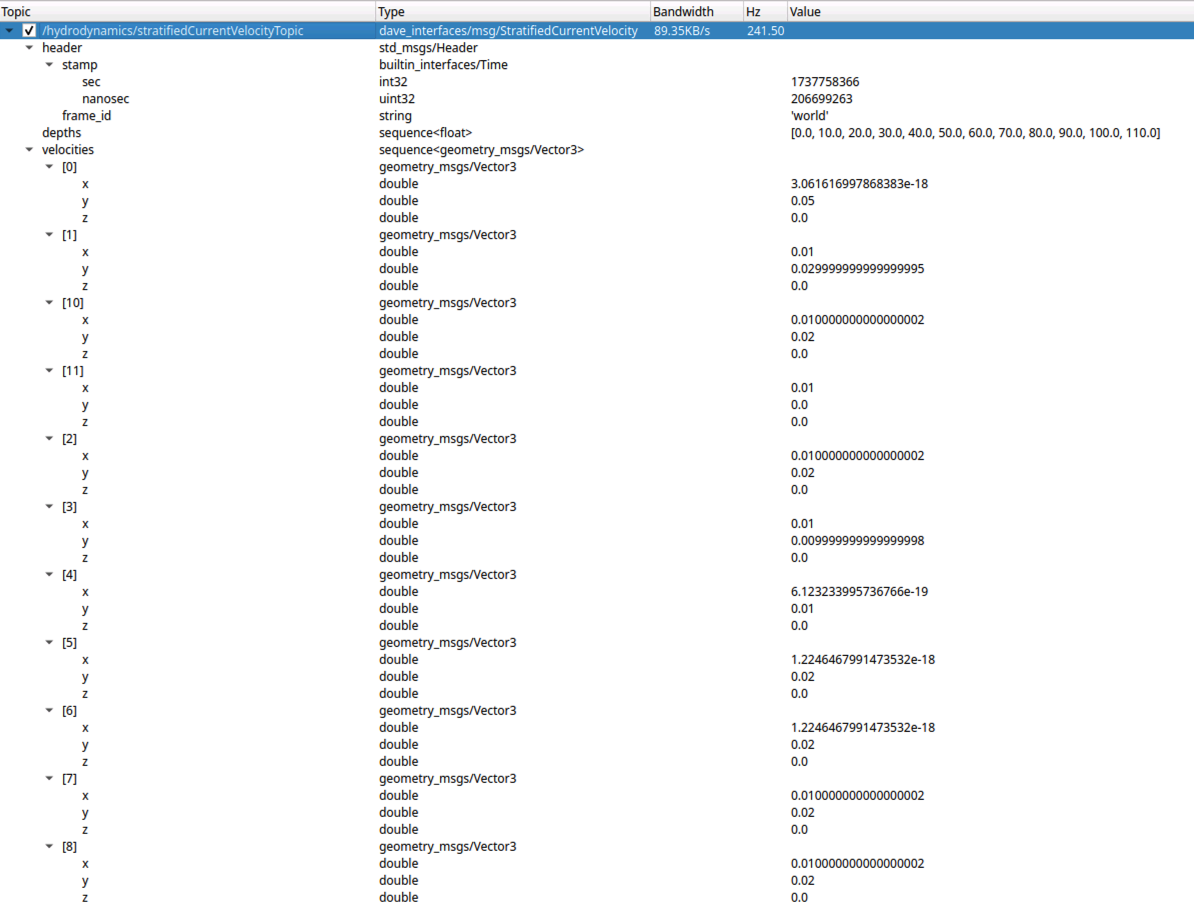Click the type std_msgs/Header
The width and height of the screenshot is (1194, 907).
pos(429,47)
